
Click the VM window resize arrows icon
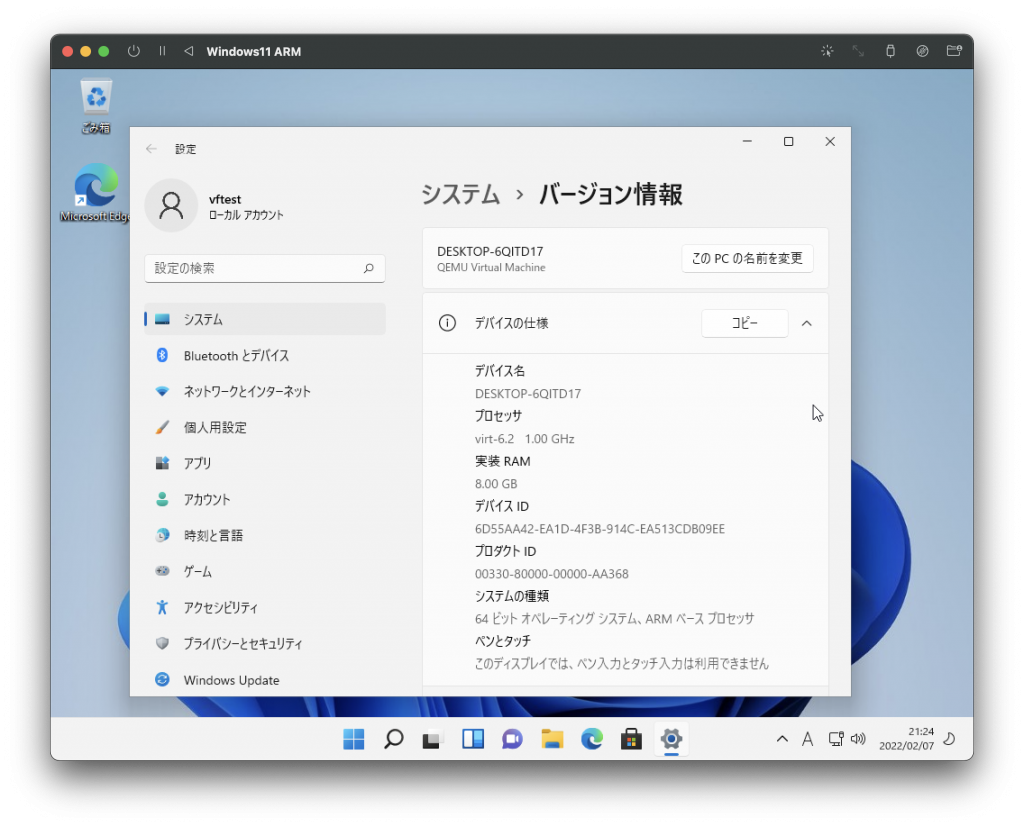[x=858, y=51]
